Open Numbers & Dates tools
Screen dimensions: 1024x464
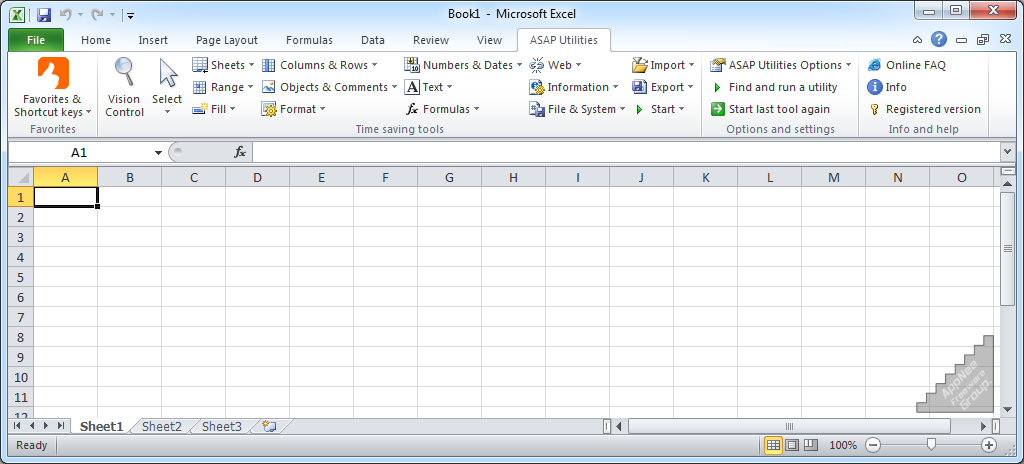tap(463, 65)
